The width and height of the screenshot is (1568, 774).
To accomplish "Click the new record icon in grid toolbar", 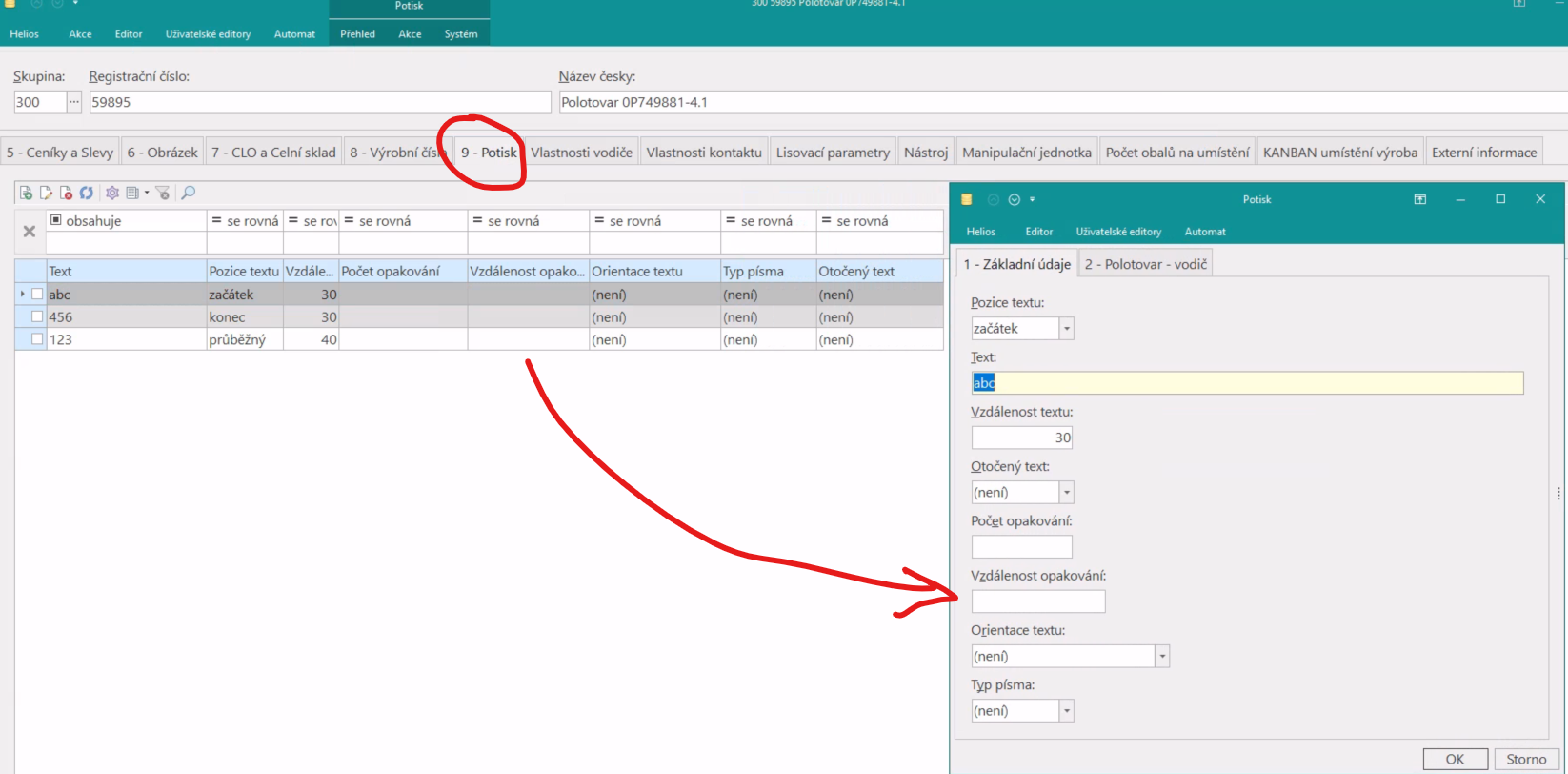I will [x=26, y=193].
